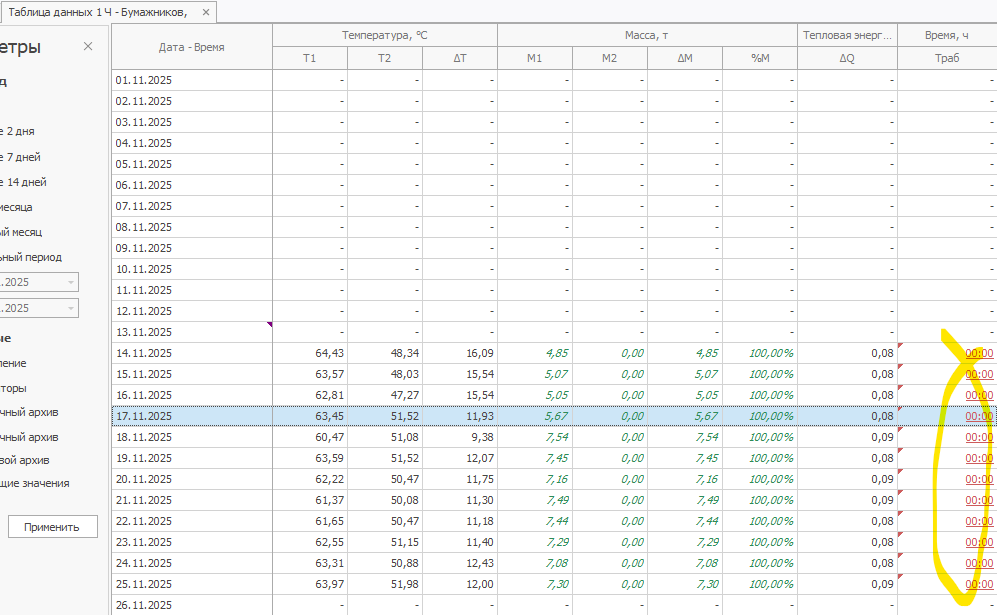The height and width of the screenshot is (615, 997).
Task: Click the %M column header
Action: point(759,58)
